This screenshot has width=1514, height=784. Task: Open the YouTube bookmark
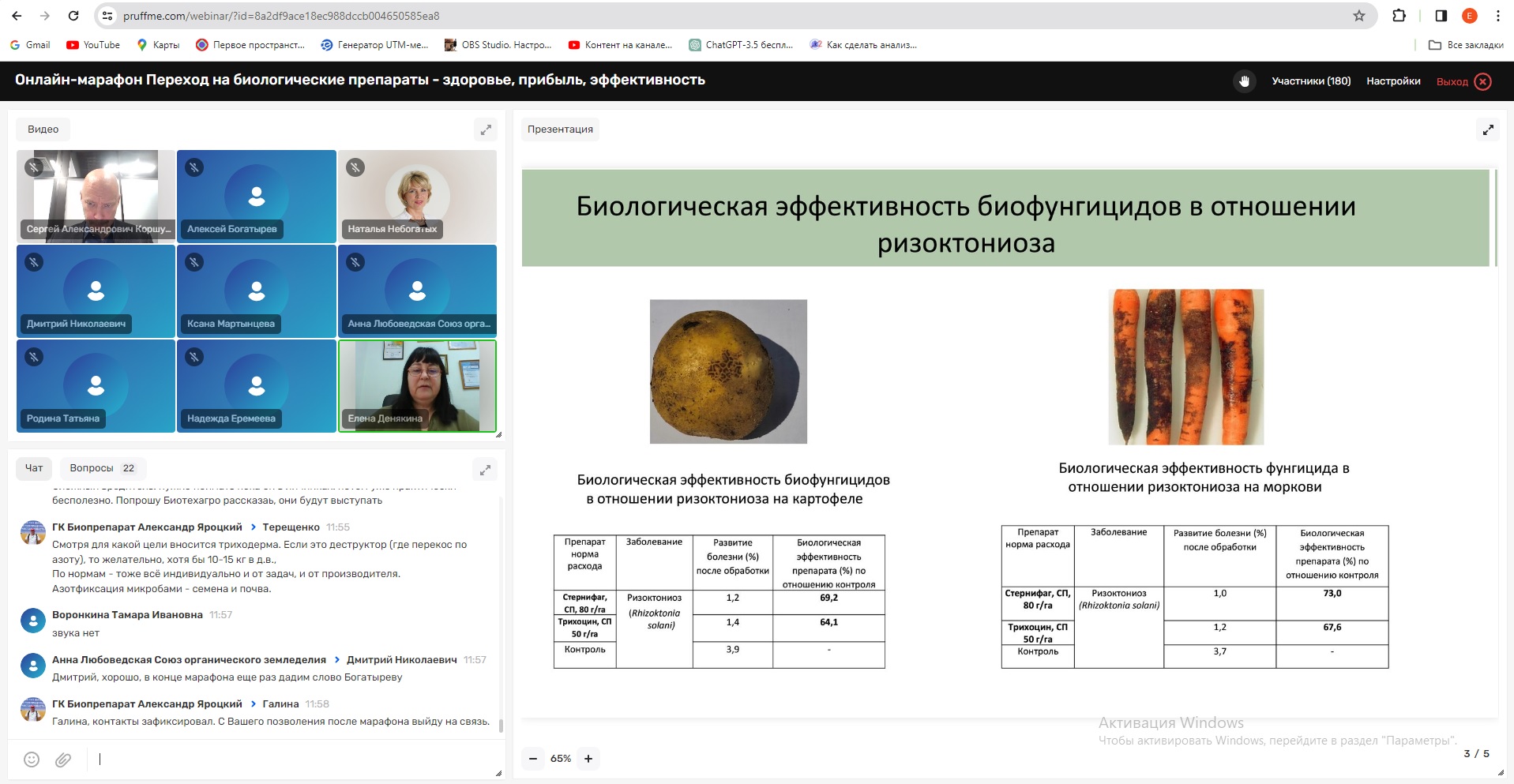93,45
